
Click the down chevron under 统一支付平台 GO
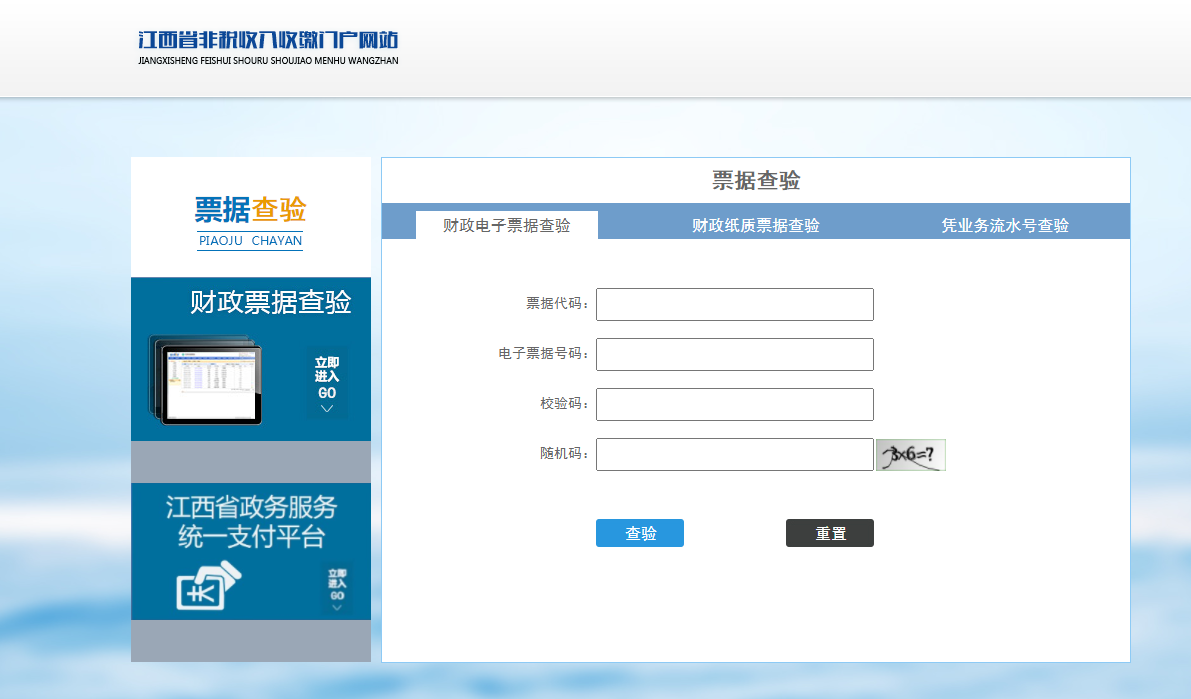[337, 607]
